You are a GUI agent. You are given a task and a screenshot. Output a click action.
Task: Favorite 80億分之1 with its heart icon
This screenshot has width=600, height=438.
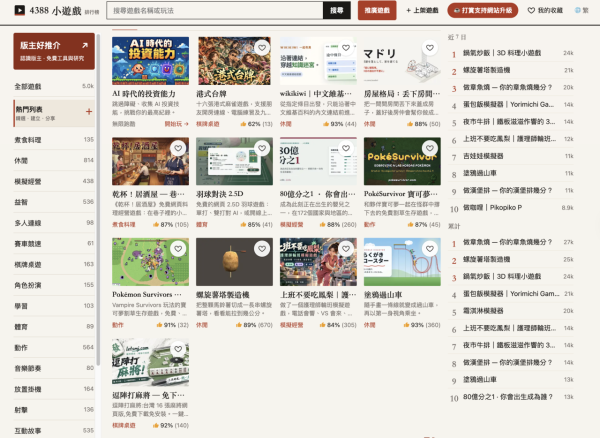[x=346, y=148]
